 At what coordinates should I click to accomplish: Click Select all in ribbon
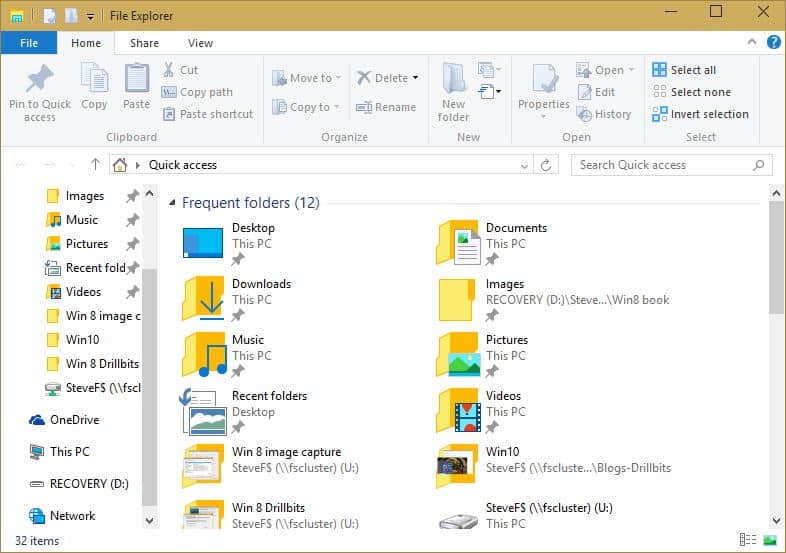684,70
